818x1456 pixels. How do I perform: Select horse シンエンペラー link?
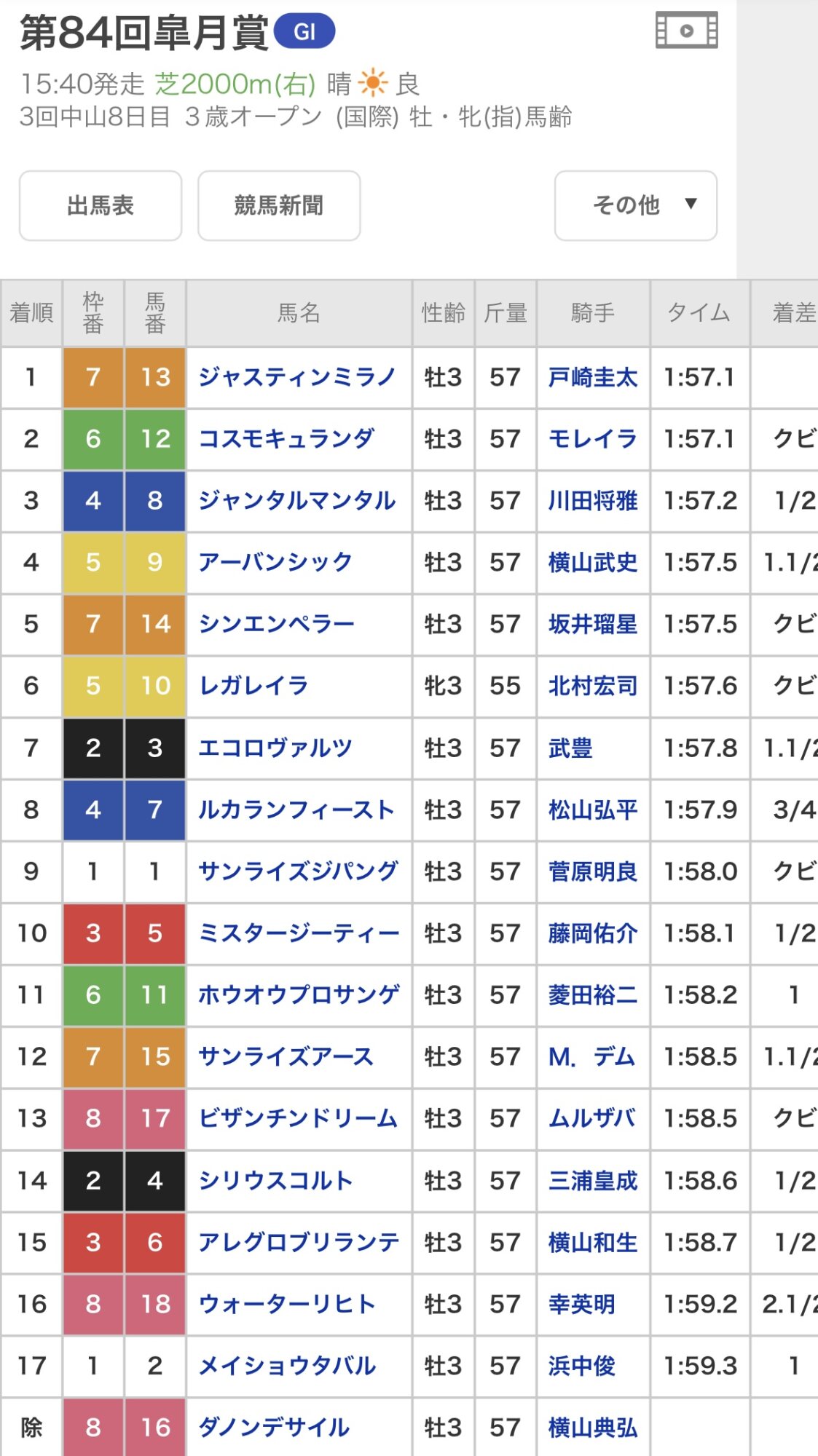(276, 624)
